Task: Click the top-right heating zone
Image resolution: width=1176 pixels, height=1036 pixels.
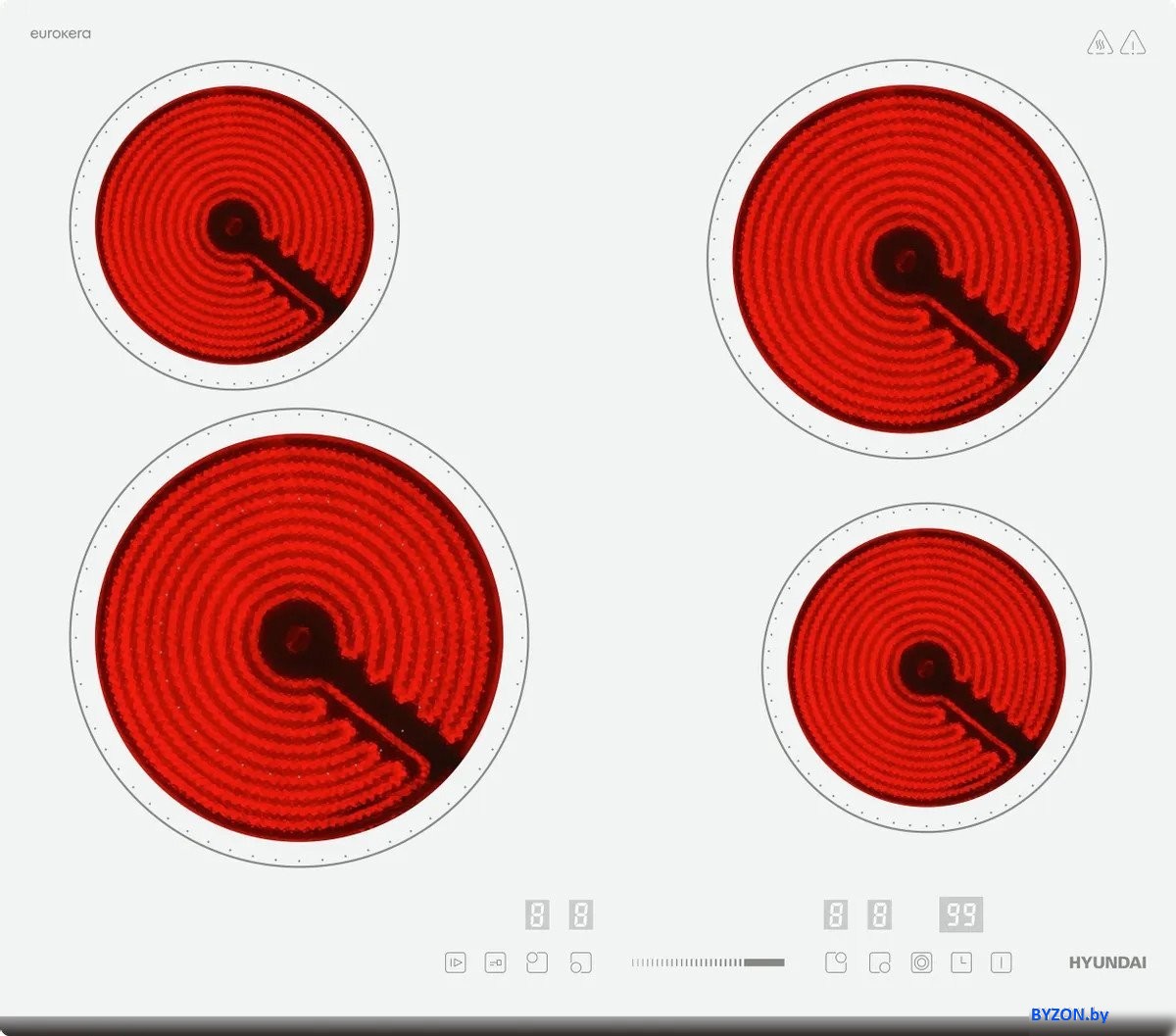Action: [x=906, y=259]
